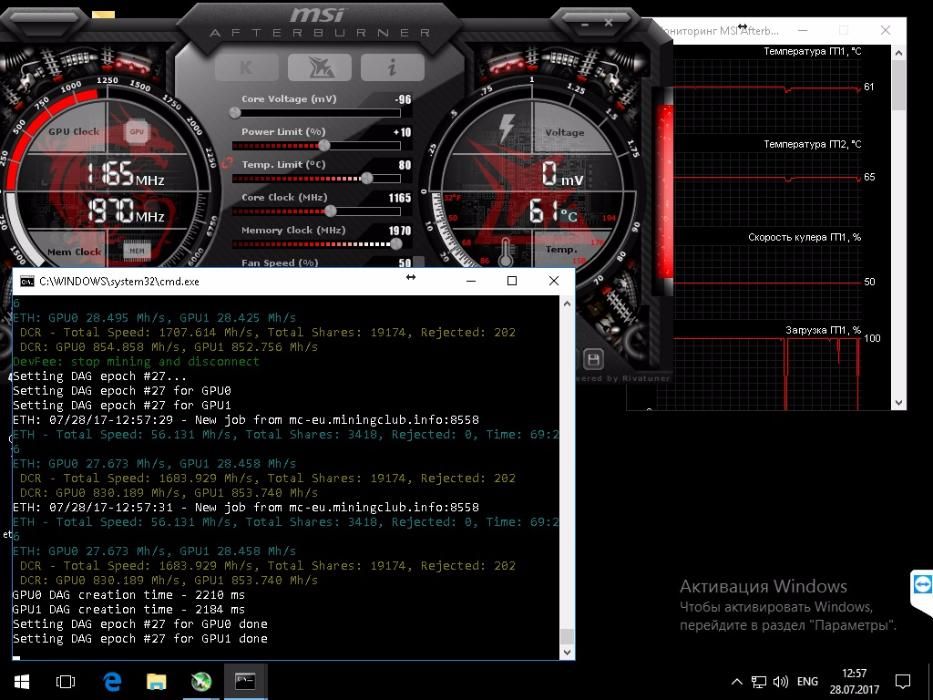Click the 12:57:29 New job line in cmd

click(246, 420)
